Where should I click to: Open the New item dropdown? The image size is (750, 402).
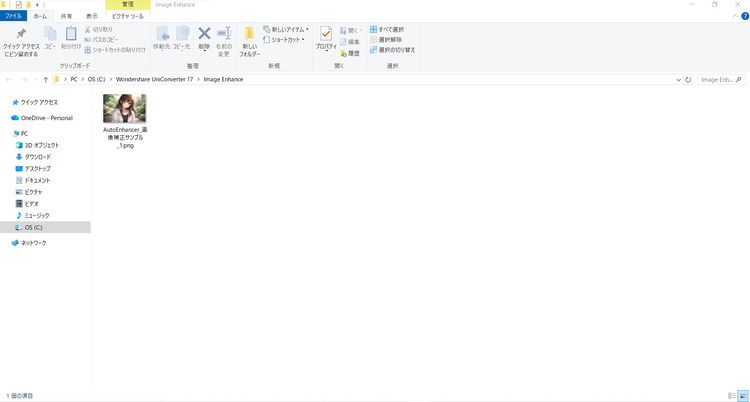[x=286, y=30]
